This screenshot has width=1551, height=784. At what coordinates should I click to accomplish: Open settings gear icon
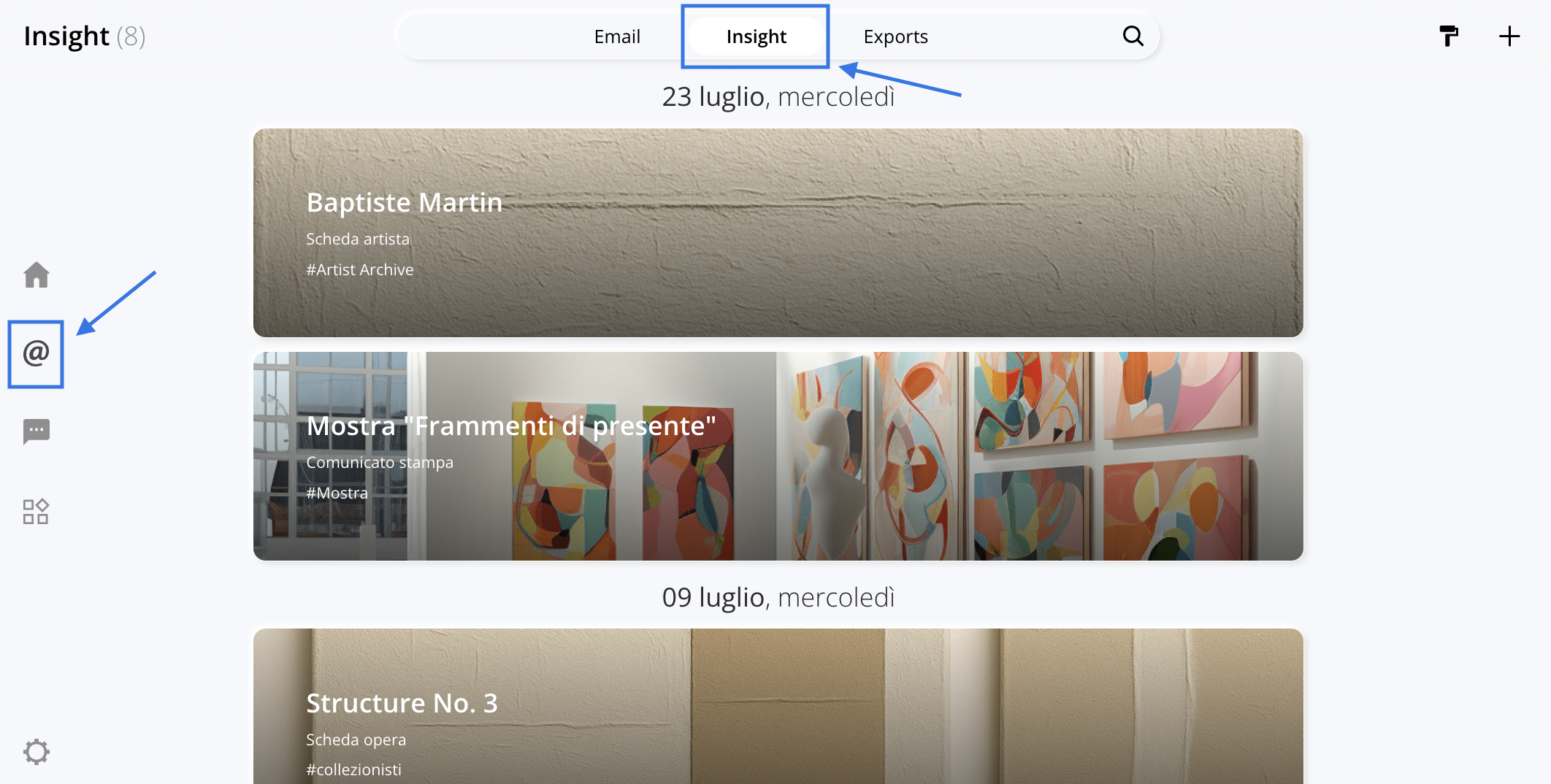[36, 751]
